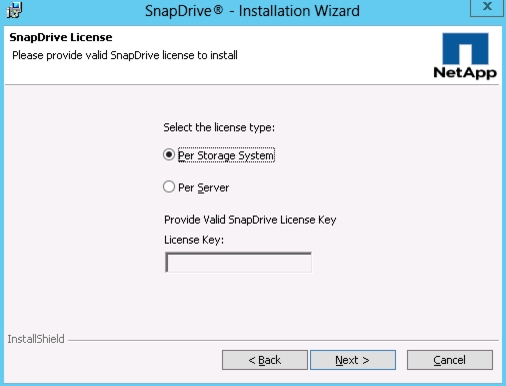Click into the License Key text box
Screen dimensions: 506x386
click(238, 263)
